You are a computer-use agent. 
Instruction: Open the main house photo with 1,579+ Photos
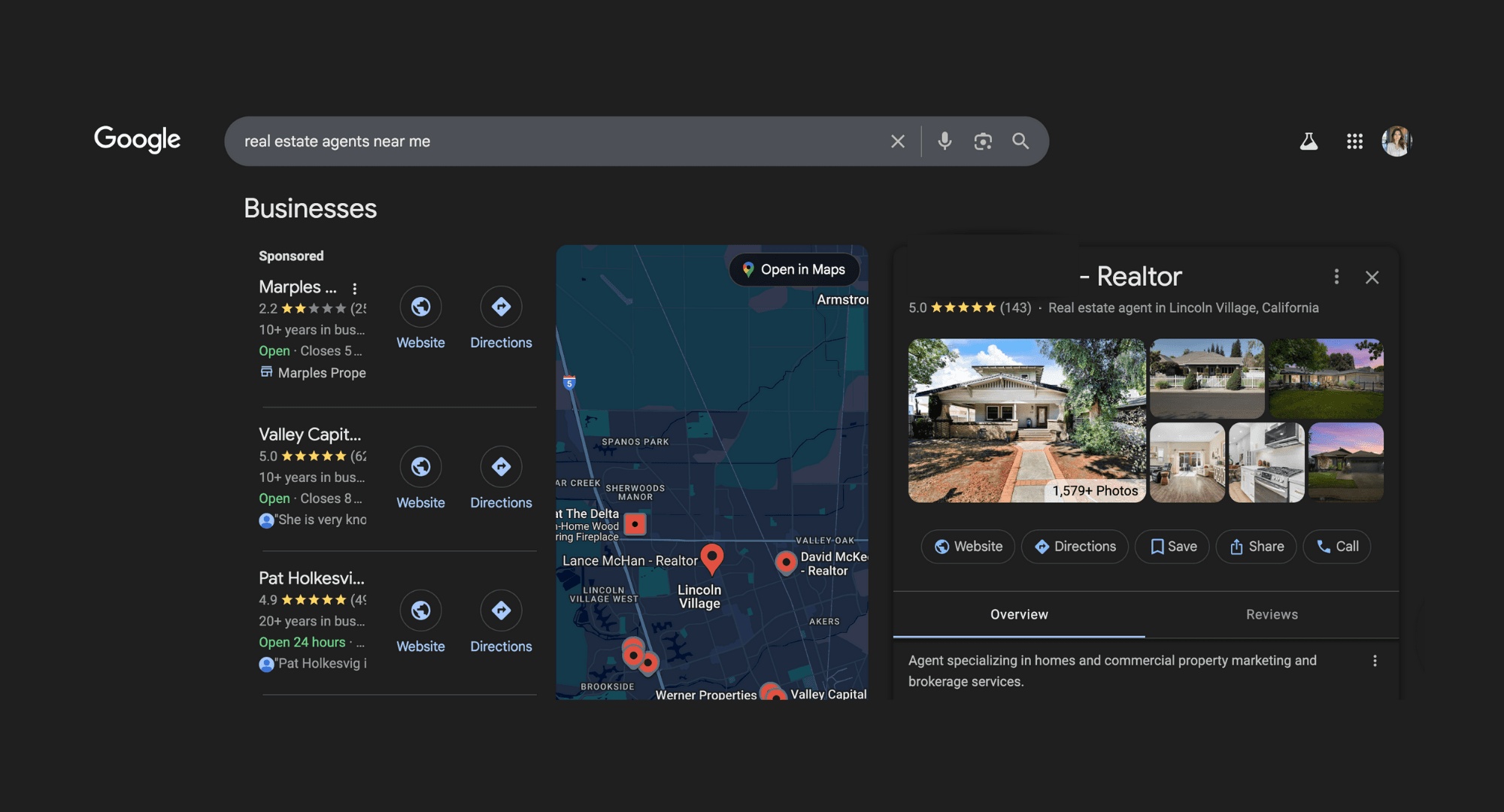coord(1026,420)
